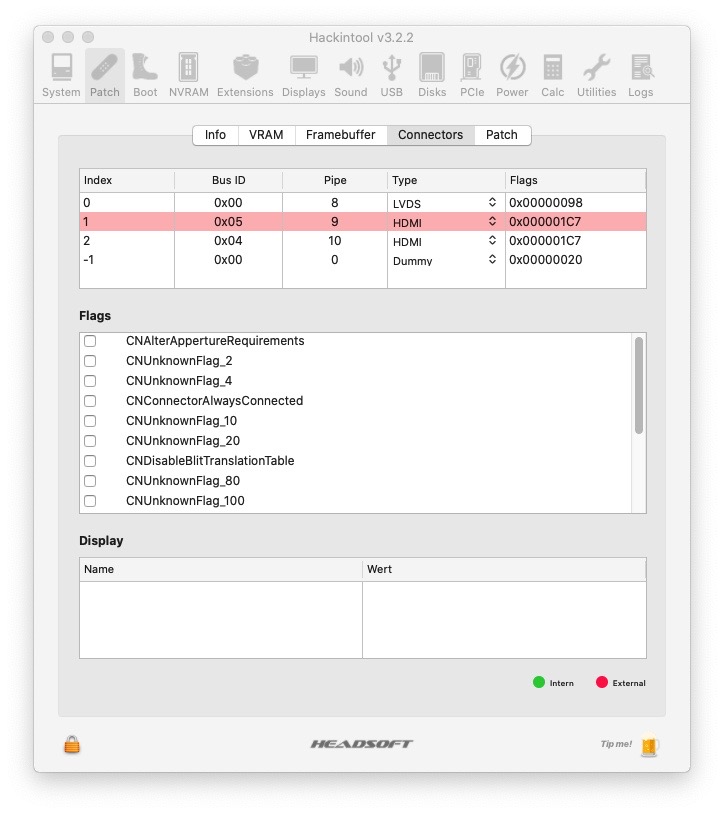The image size is (724, 814).
Task: Click the Pipe value 8 cell
Action: coord(335,202)
